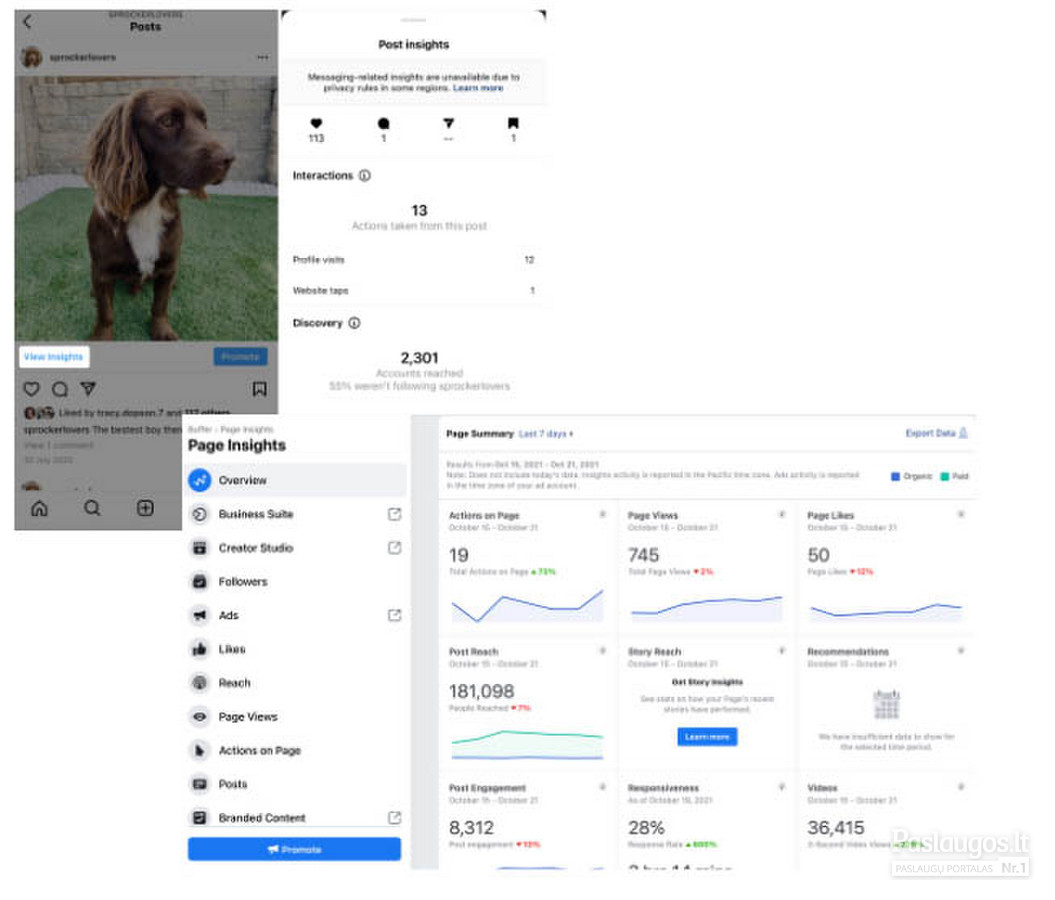Click the saves bookmark icon in Post insights
Image resolution: width=1055 pixels, height=900 pixels.
pos(513,123)
